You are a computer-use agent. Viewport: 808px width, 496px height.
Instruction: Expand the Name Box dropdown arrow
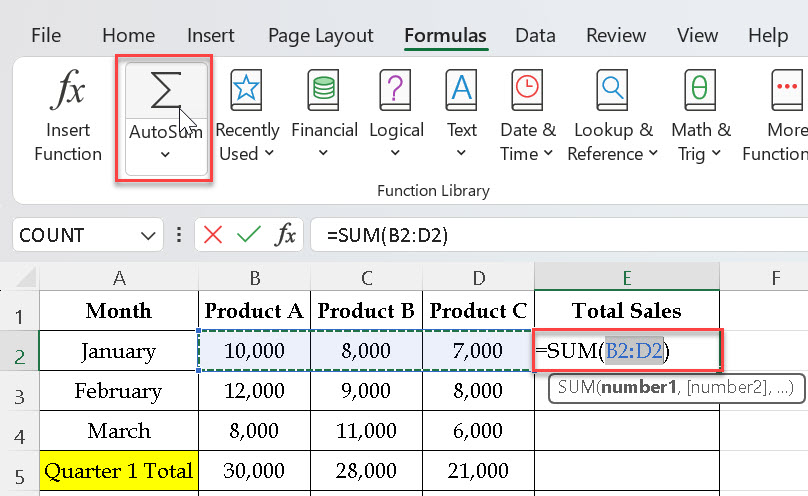coord(148,236)
